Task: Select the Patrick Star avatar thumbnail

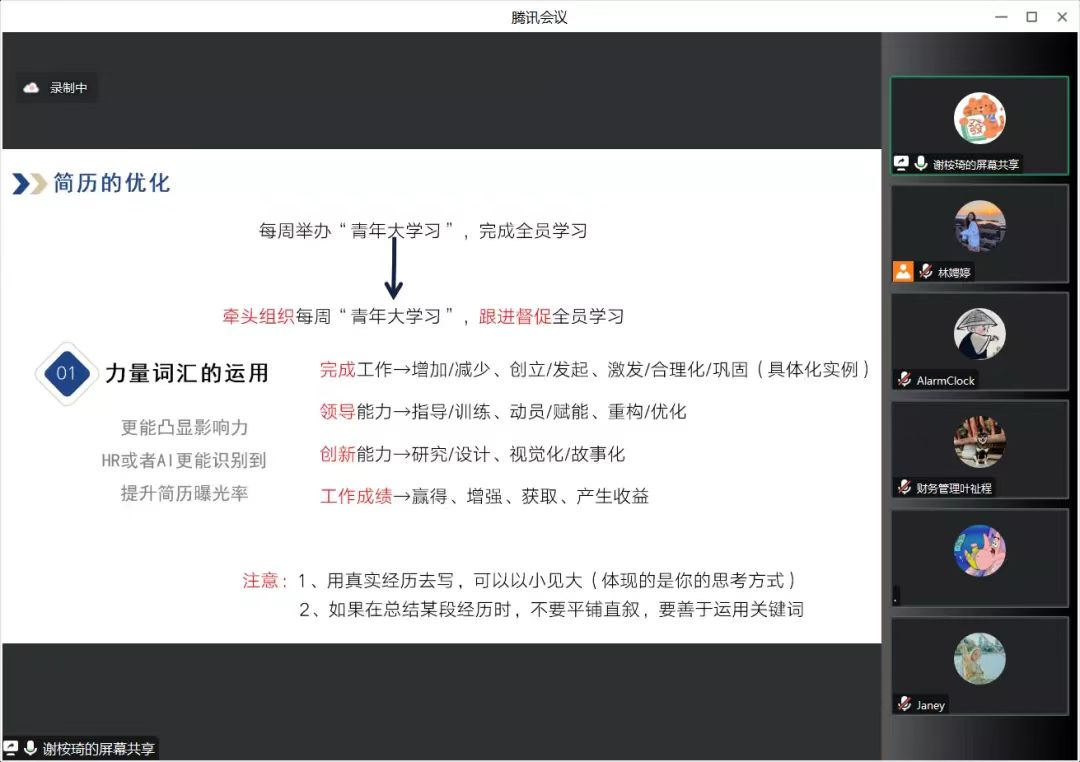Action: pos(979,548)
